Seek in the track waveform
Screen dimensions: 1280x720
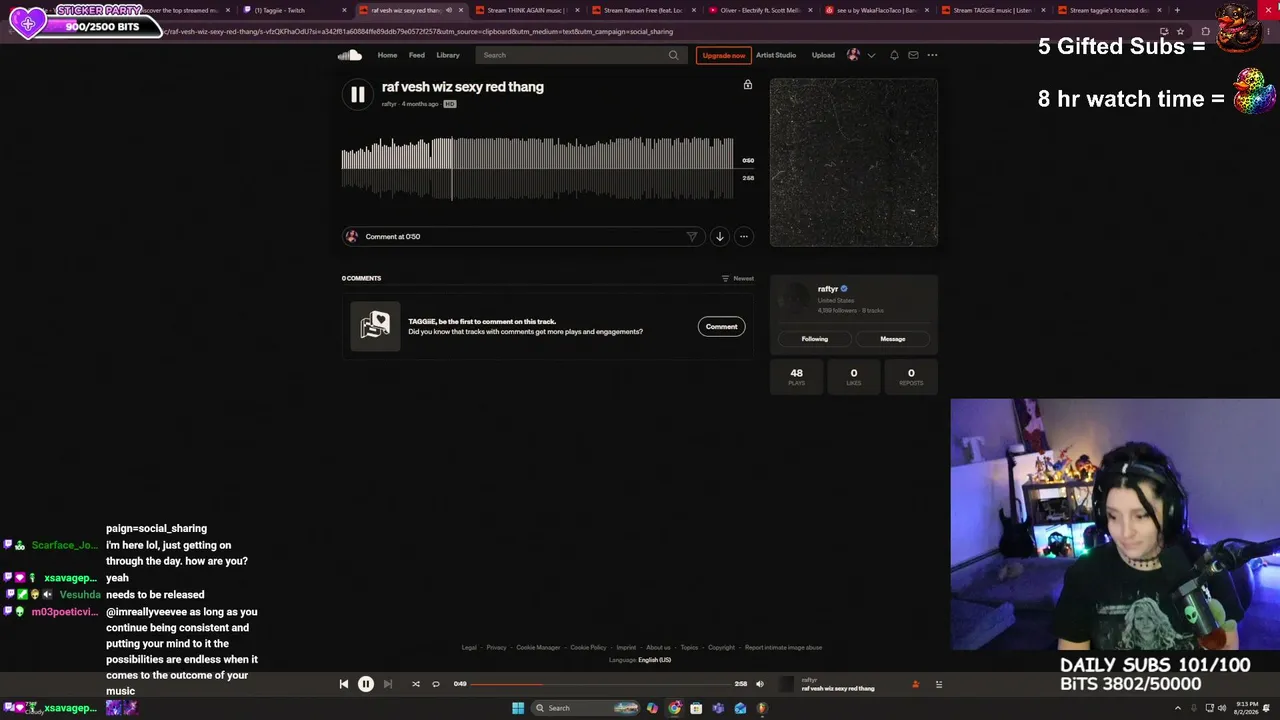tap(538, 168)
